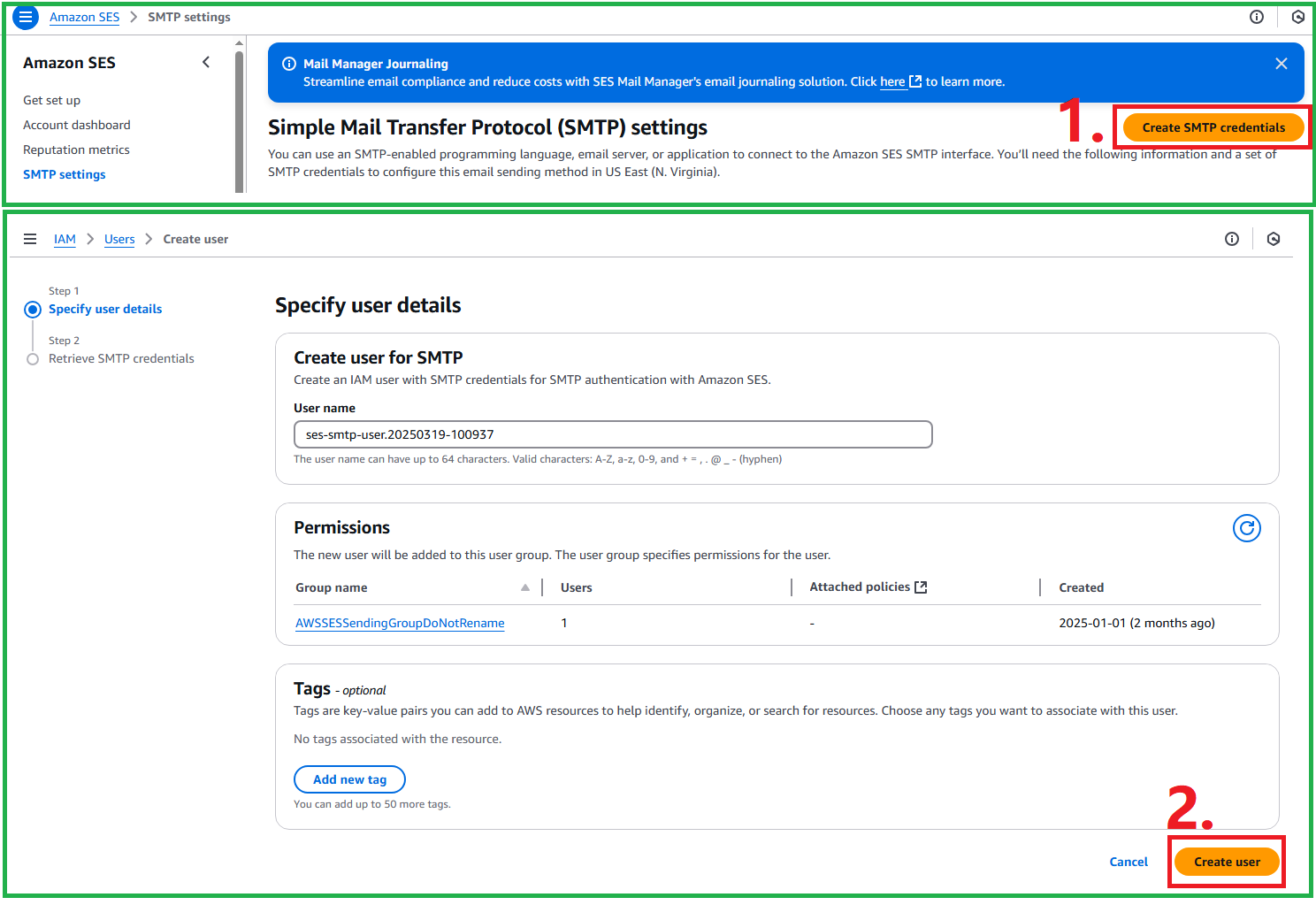Open the blue hamburger menu in Amazon SES

click(x=26, y=17)
